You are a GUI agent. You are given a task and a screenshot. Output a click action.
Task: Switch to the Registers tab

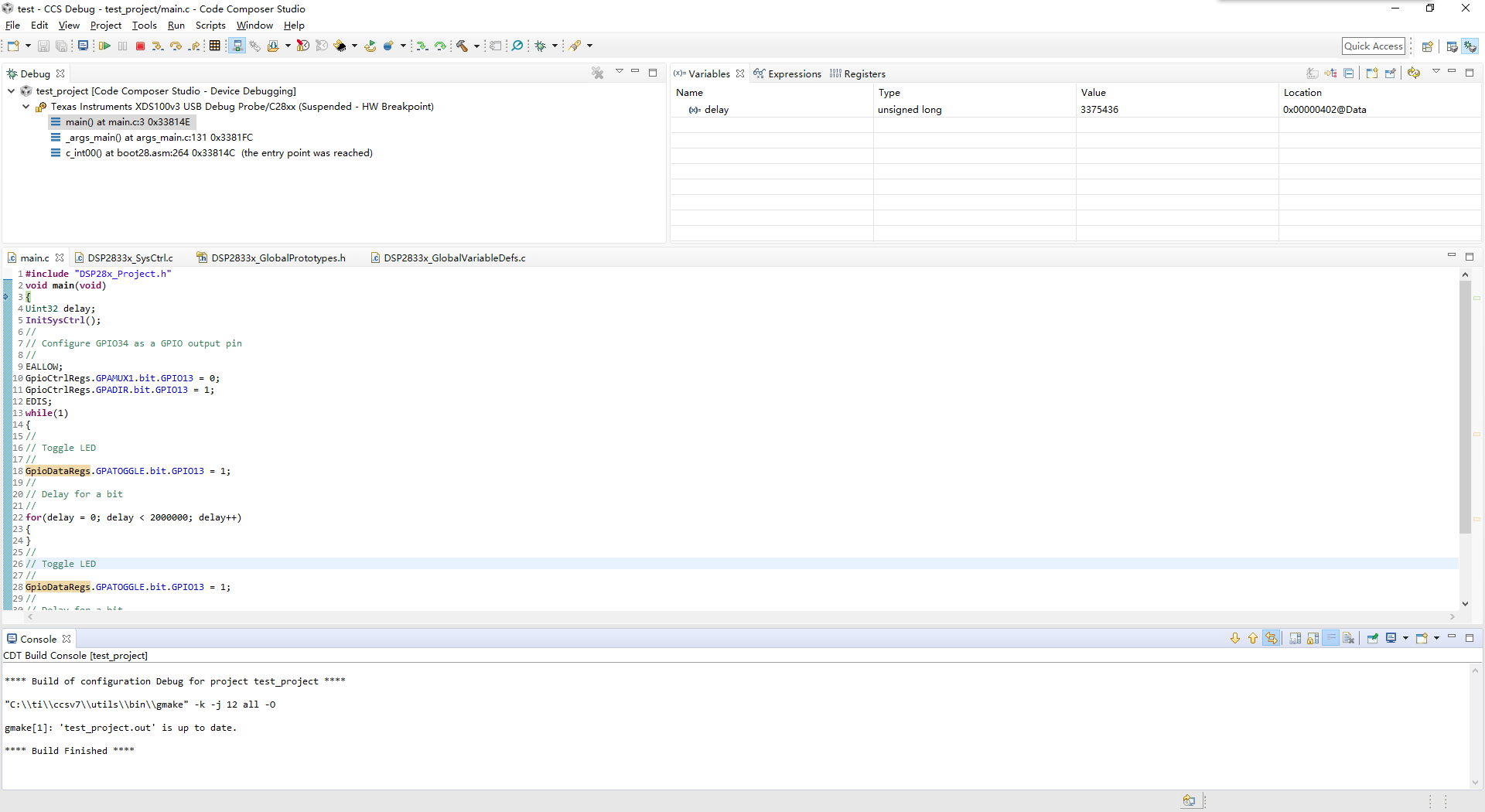click(858, 73)
